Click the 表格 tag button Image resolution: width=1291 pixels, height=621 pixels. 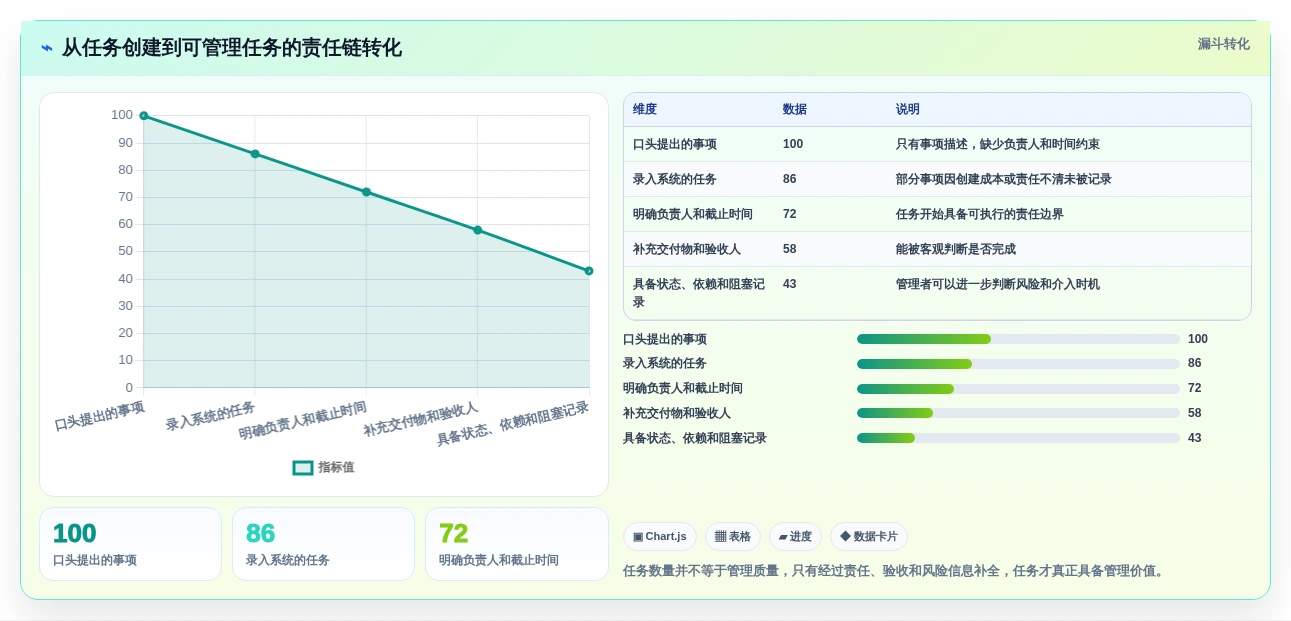733,537
